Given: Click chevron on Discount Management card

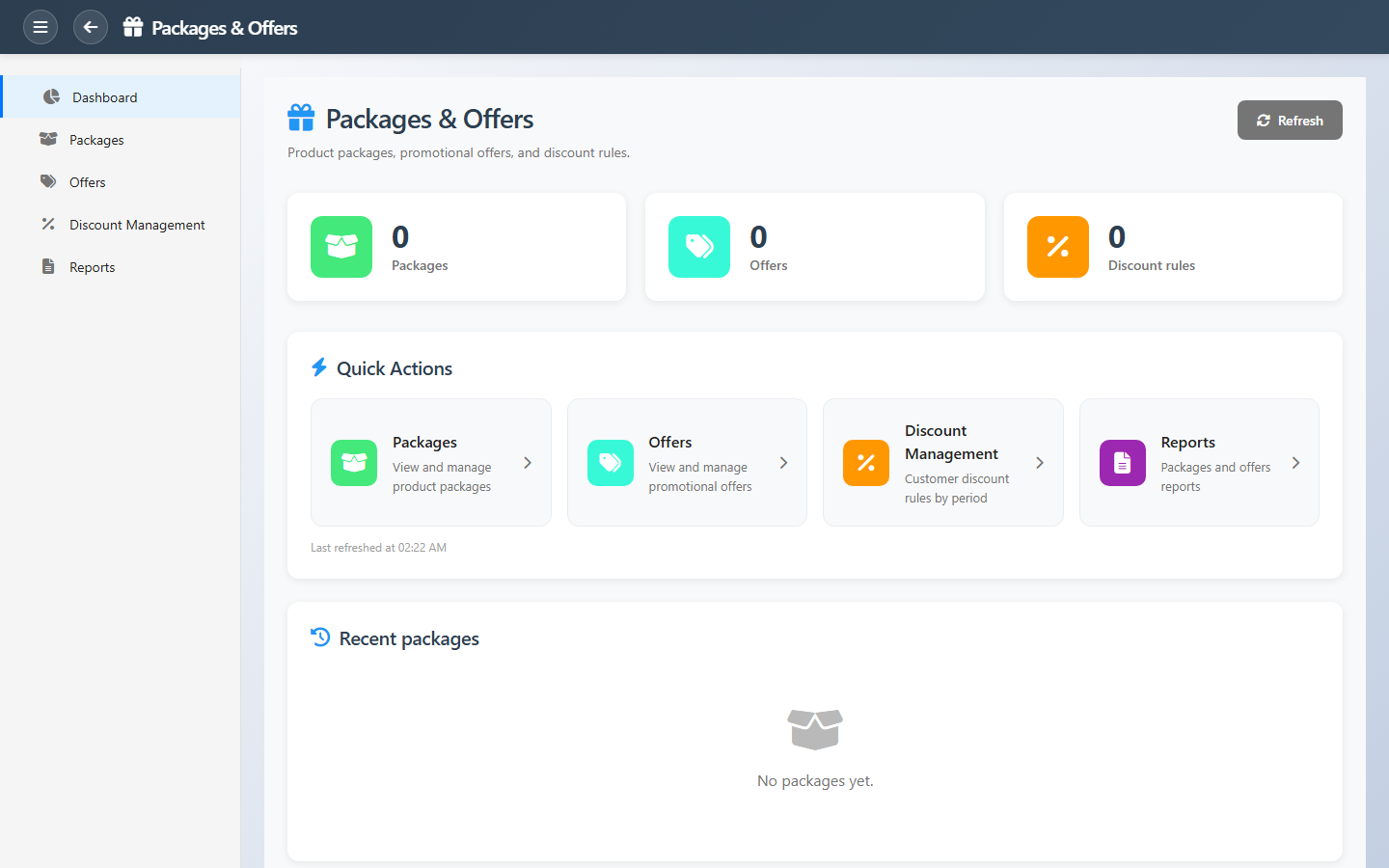Looking at the screenshot, I should 1040,463.
